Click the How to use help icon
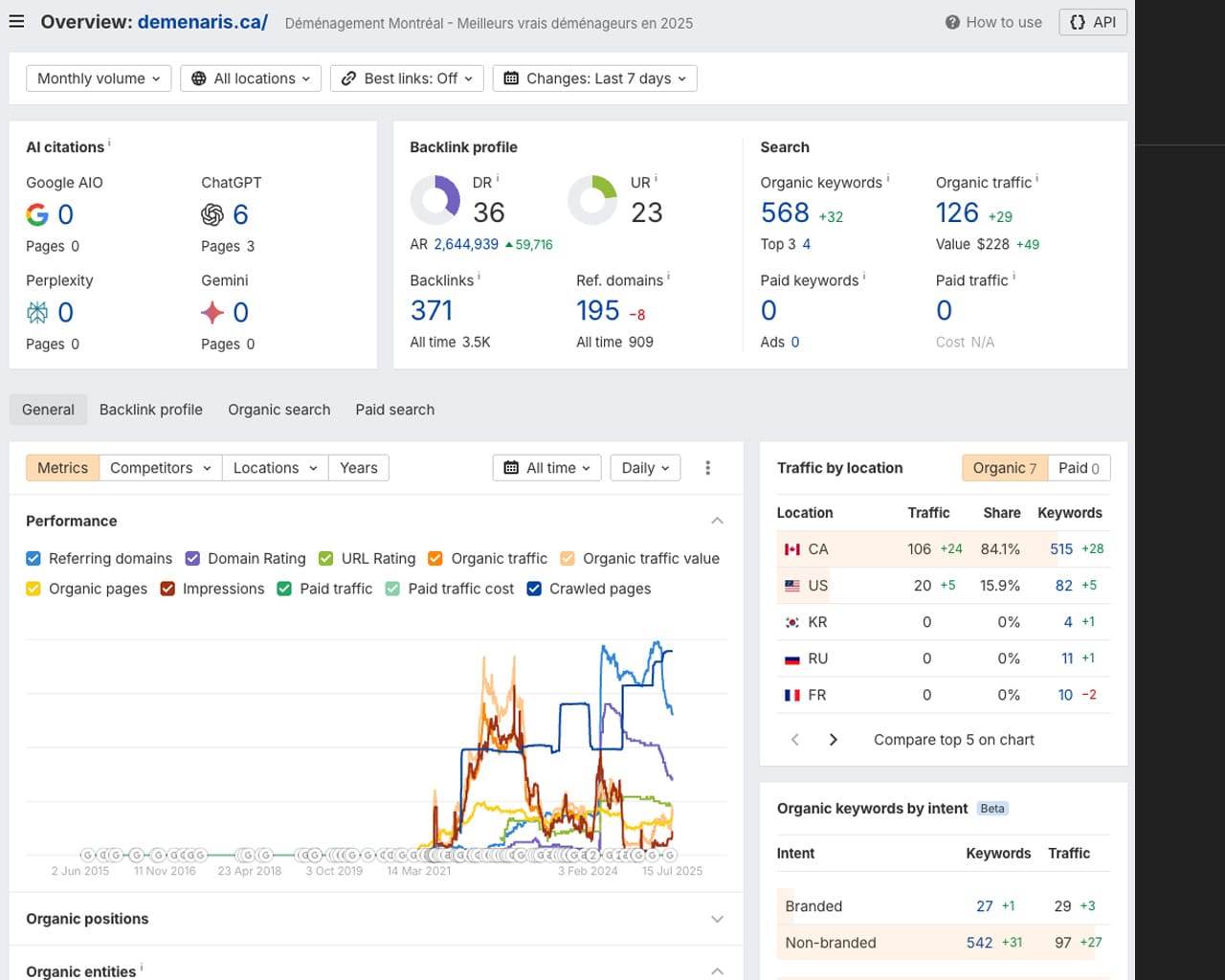 click(x=952, y=22)
